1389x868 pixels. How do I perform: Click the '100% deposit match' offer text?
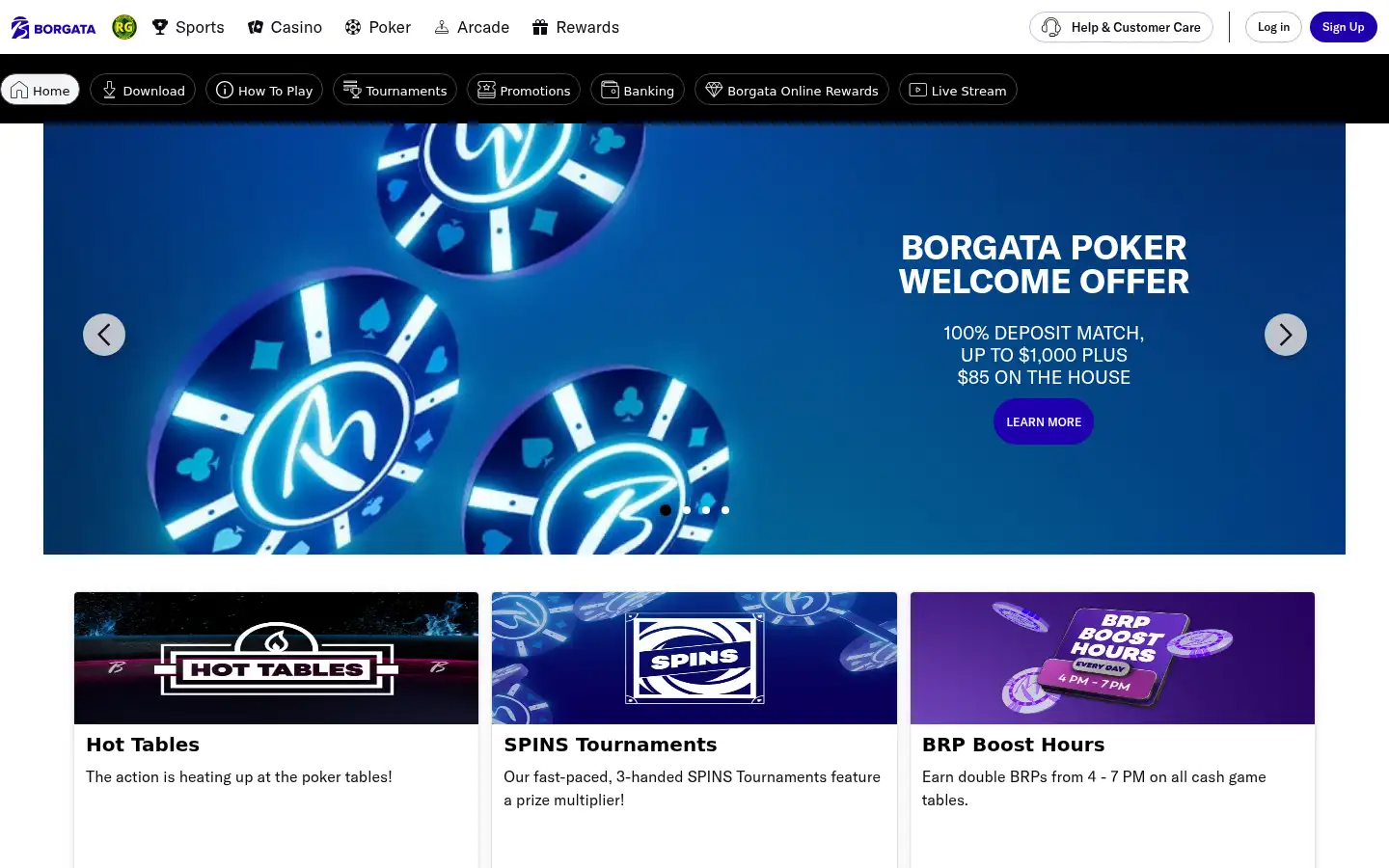pyautogui.click(x=1044, y=355)
